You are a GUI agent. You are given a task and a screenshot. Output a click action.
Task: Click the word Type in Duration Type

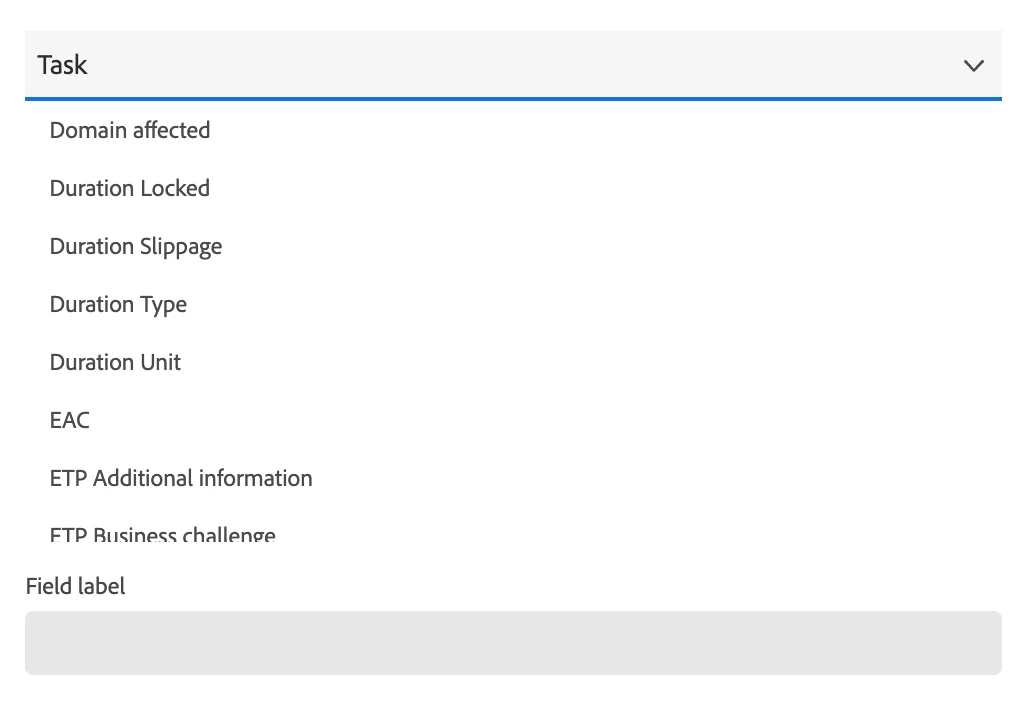(163, 305)
